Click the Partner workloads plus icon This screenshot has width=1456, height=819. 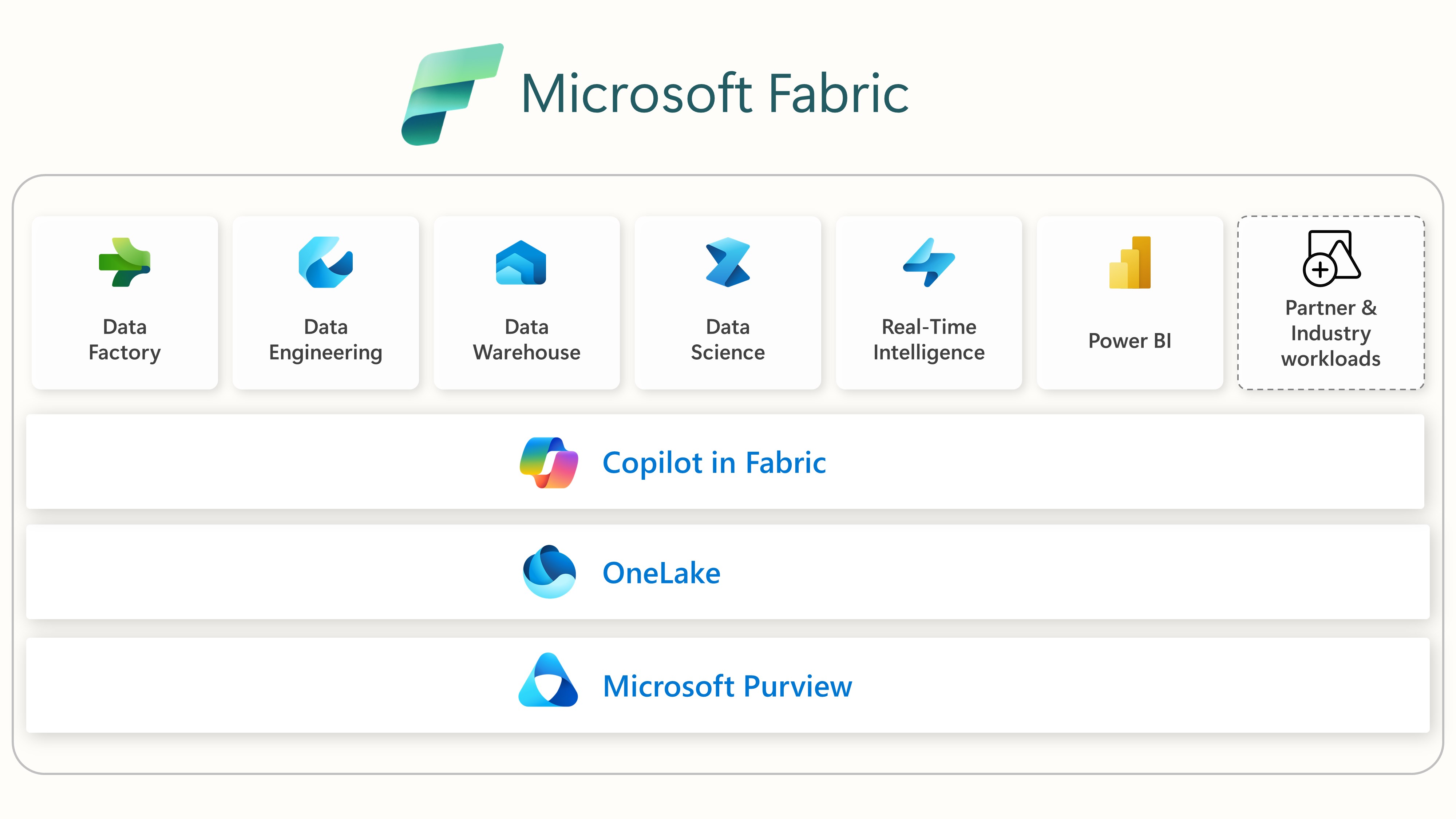click(1320, 270)
